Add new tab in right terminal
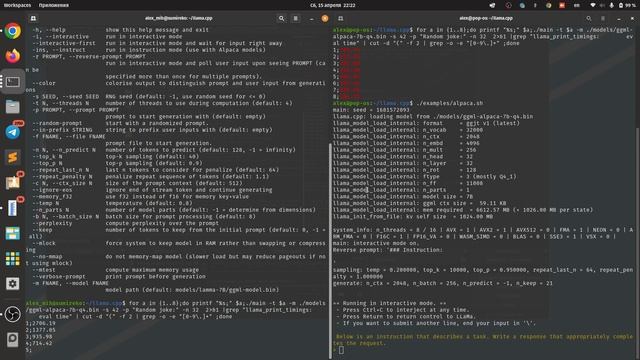This screenshot has width=640, height=360. 340,18
